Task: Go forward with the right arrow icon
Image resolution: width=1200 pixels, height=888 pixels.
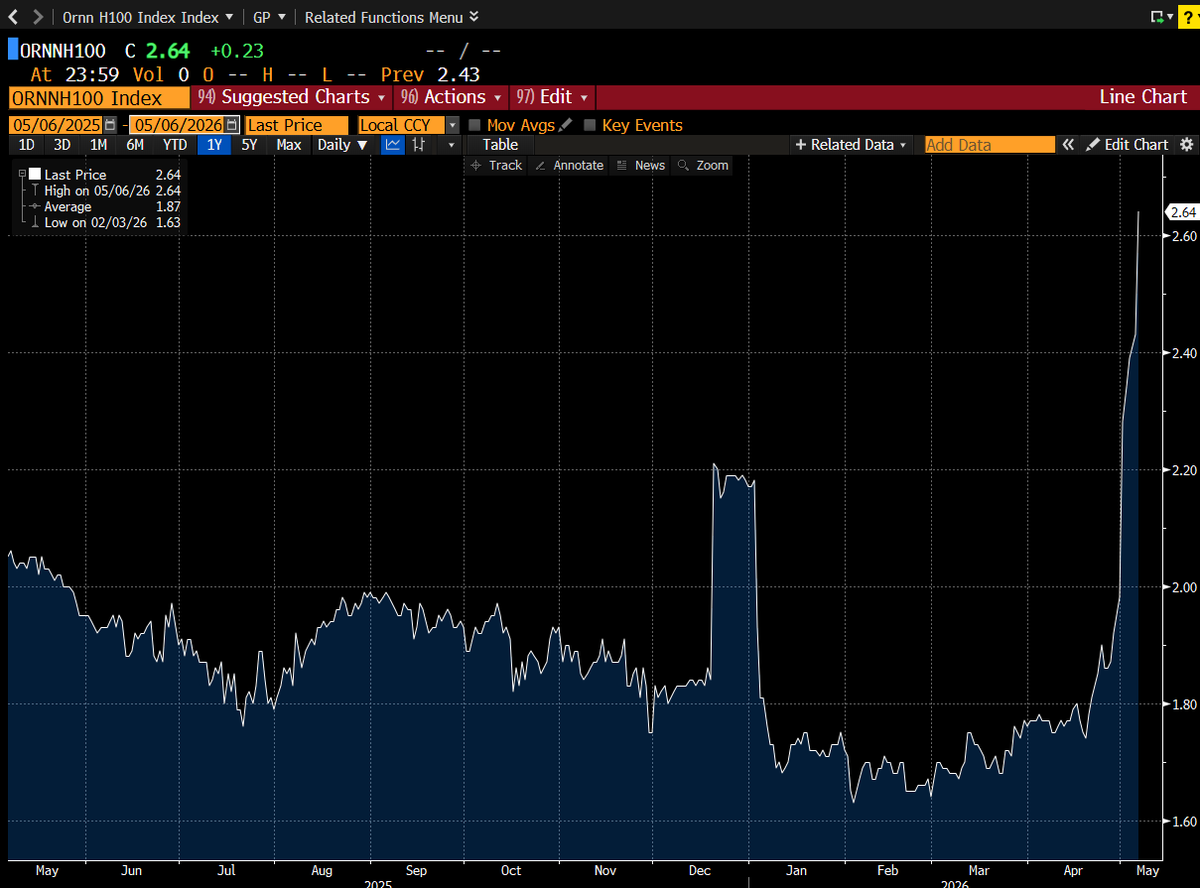Action: coord(37,17)
